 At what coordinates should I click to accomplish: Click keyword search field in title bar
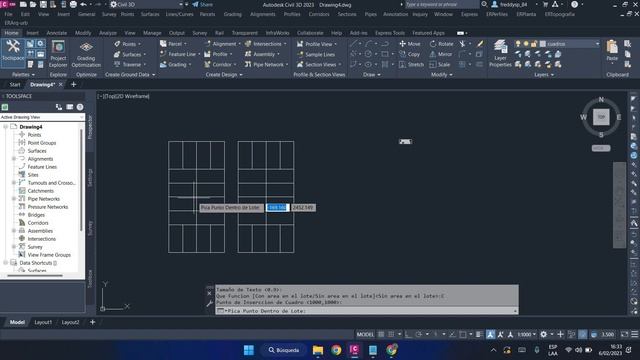442,4
